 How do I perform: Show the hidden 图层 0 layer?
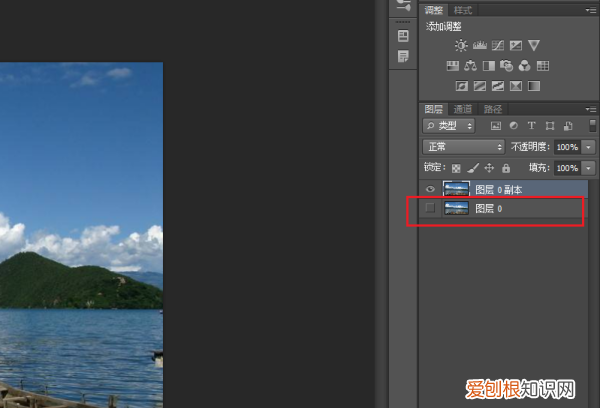pos(430,209)
